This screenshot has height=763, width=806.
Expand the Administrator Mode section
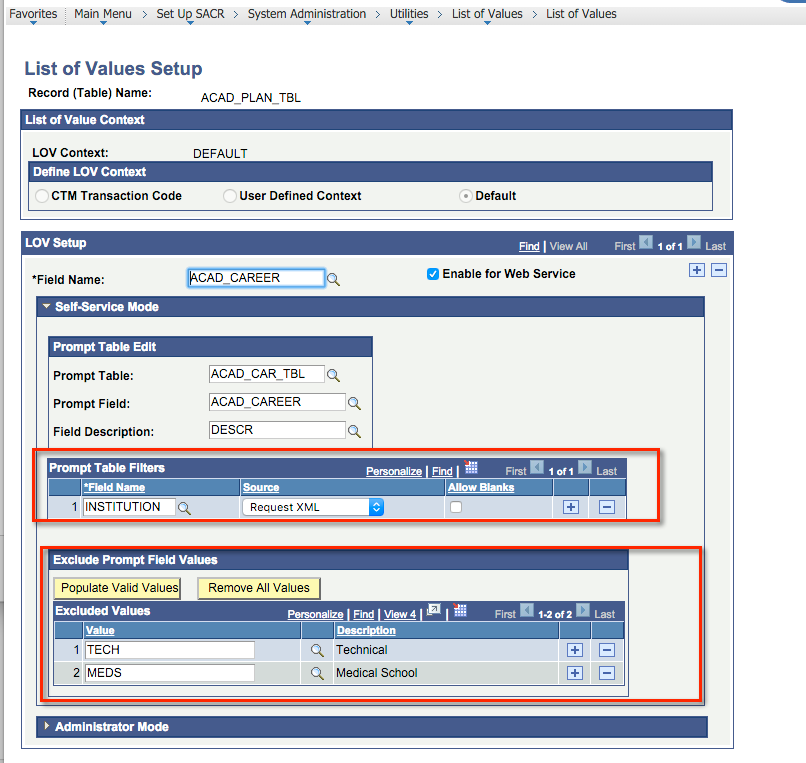point(46,727)
